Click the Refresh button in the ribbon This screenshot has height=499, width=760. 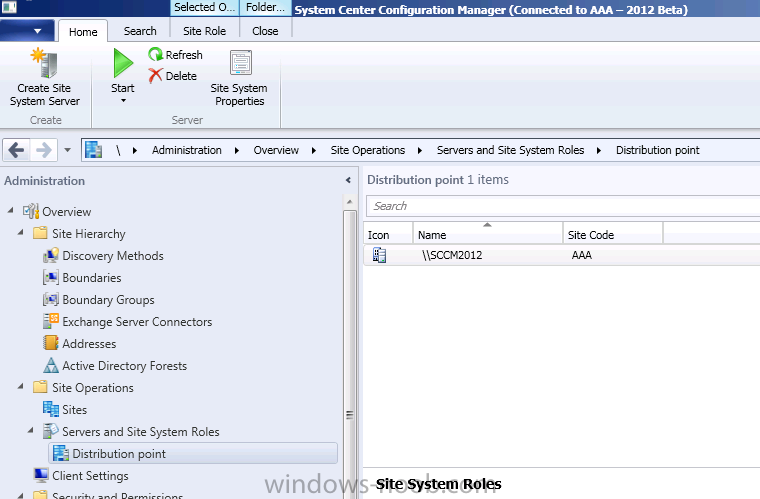tap(175, 55)
